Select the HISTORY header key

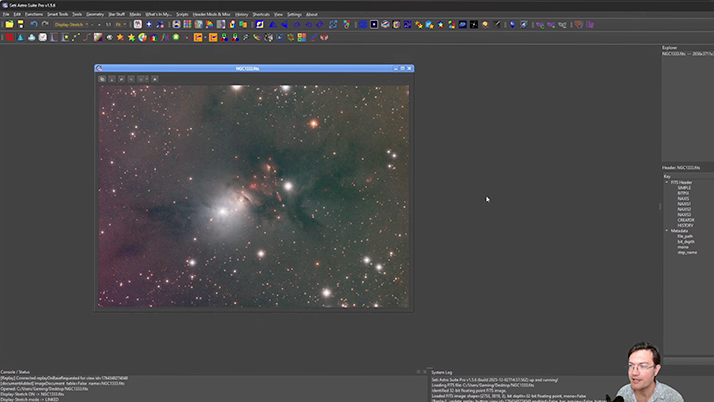click(x=685, y=225)
